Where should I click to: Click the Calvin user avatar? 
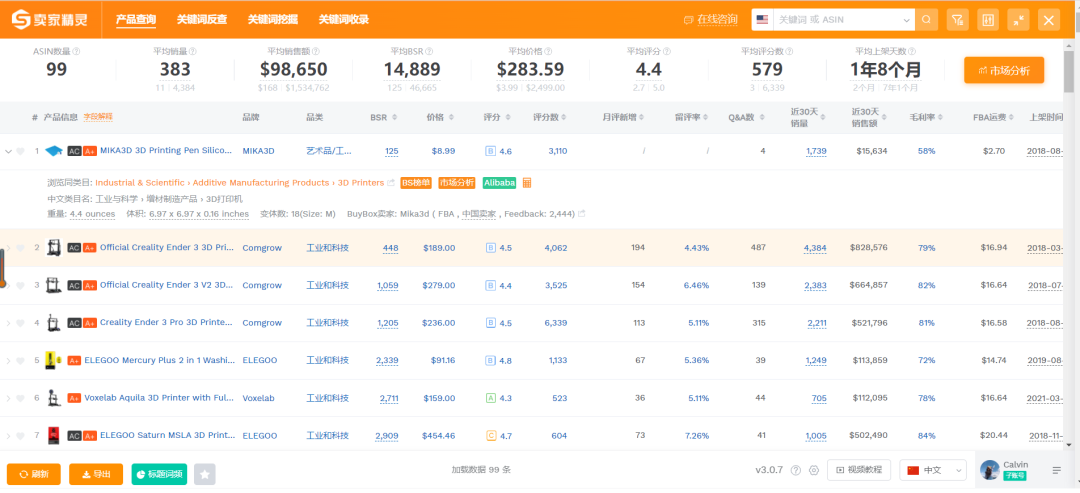pyautogui.click(x=990, y=470)
